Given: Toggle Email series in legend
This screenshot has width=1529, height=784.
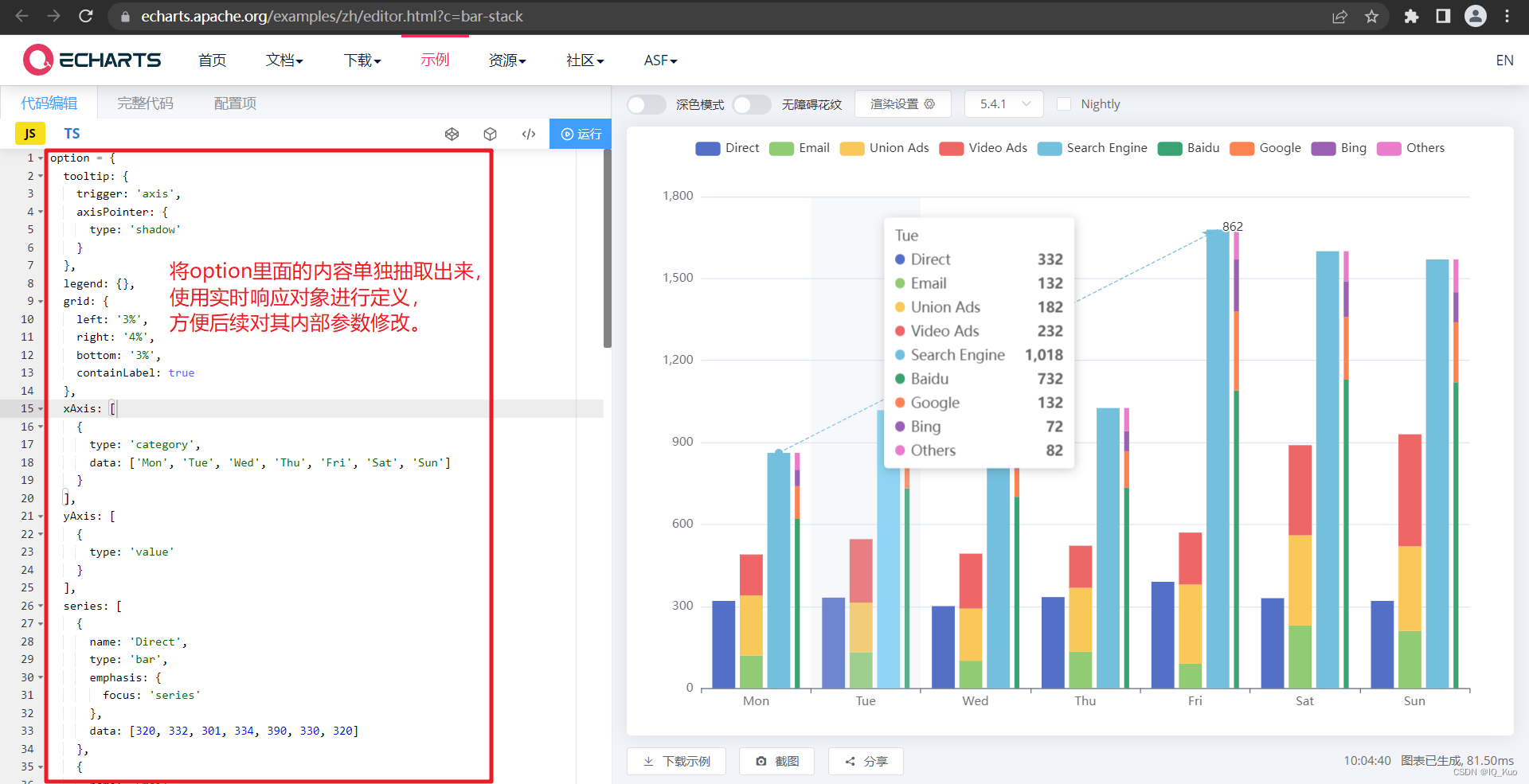Looking at the screenshot, I should pos(800,148).
